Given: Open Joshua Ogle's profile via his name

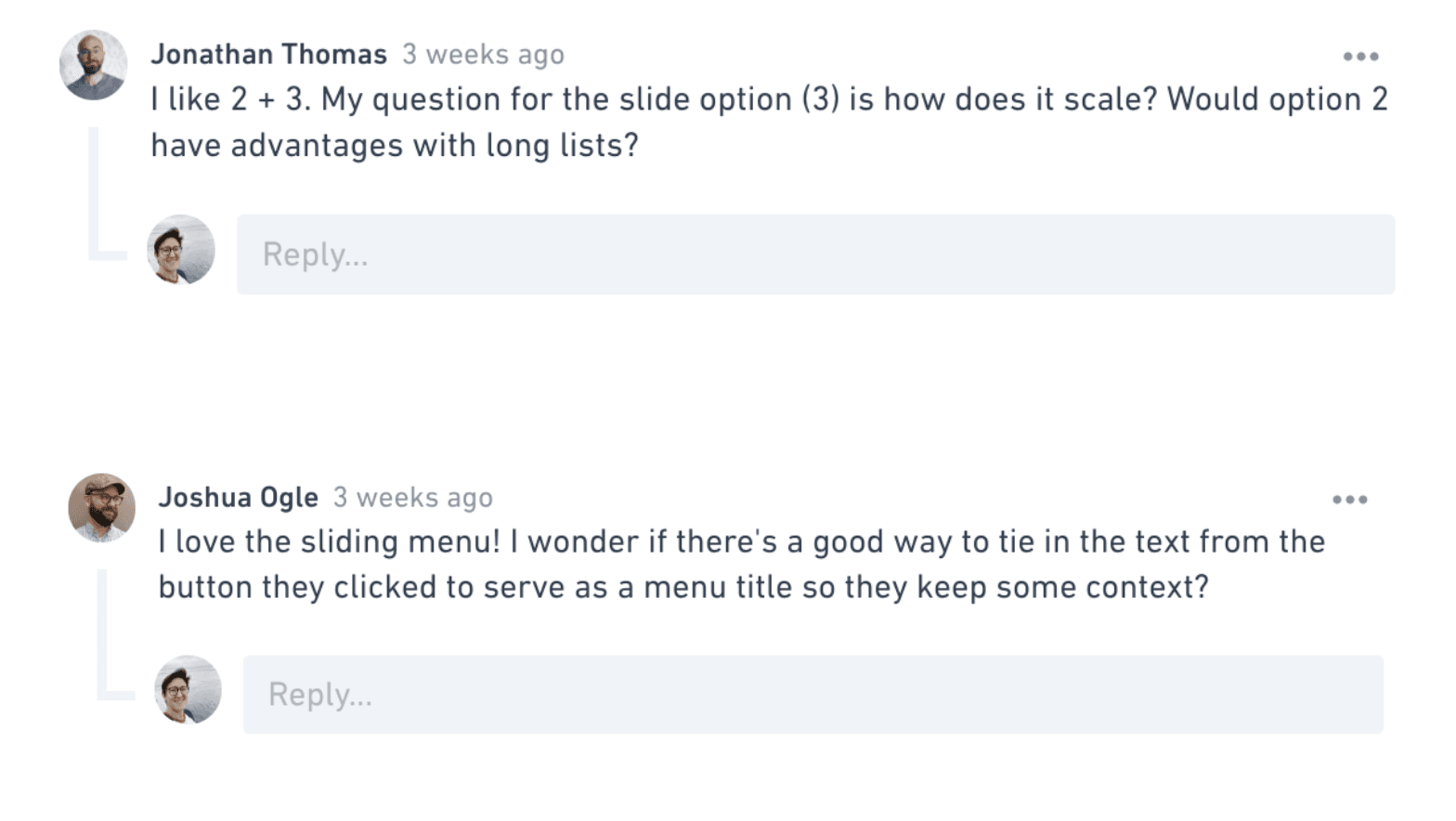Looking at the screenshot, I should tap(238, 498).
